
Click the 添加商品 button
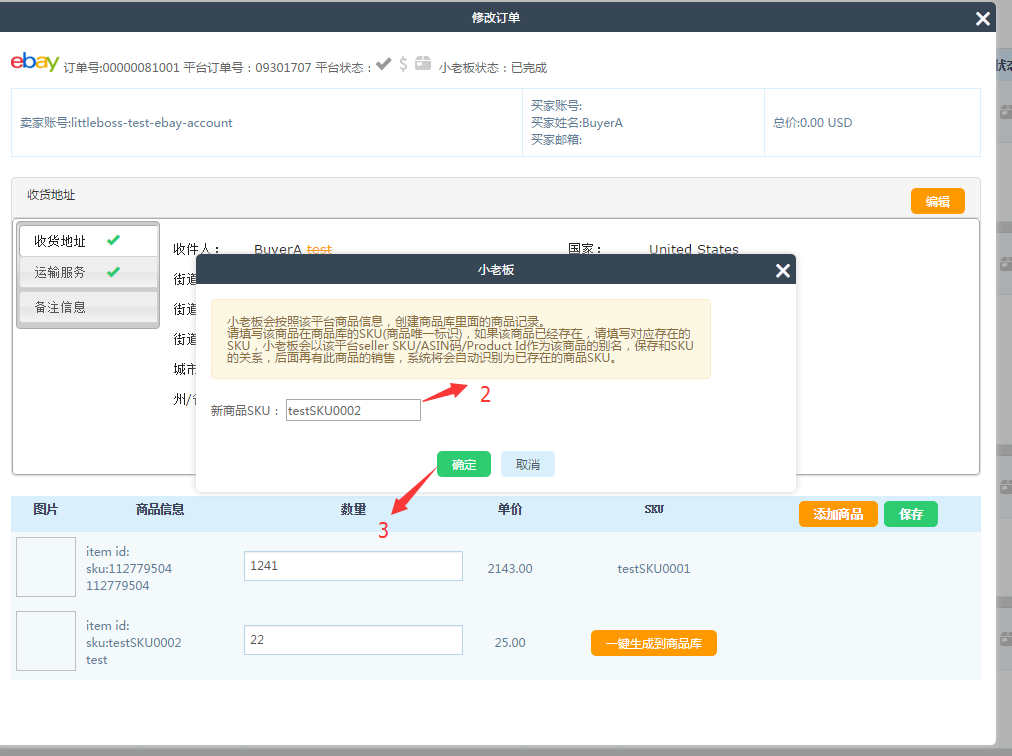[x=838, y=514]
